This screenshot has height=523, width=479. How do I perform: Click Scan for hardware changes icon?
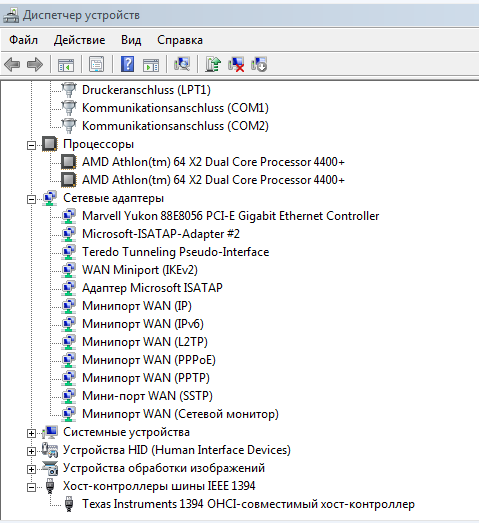point(182,64)
